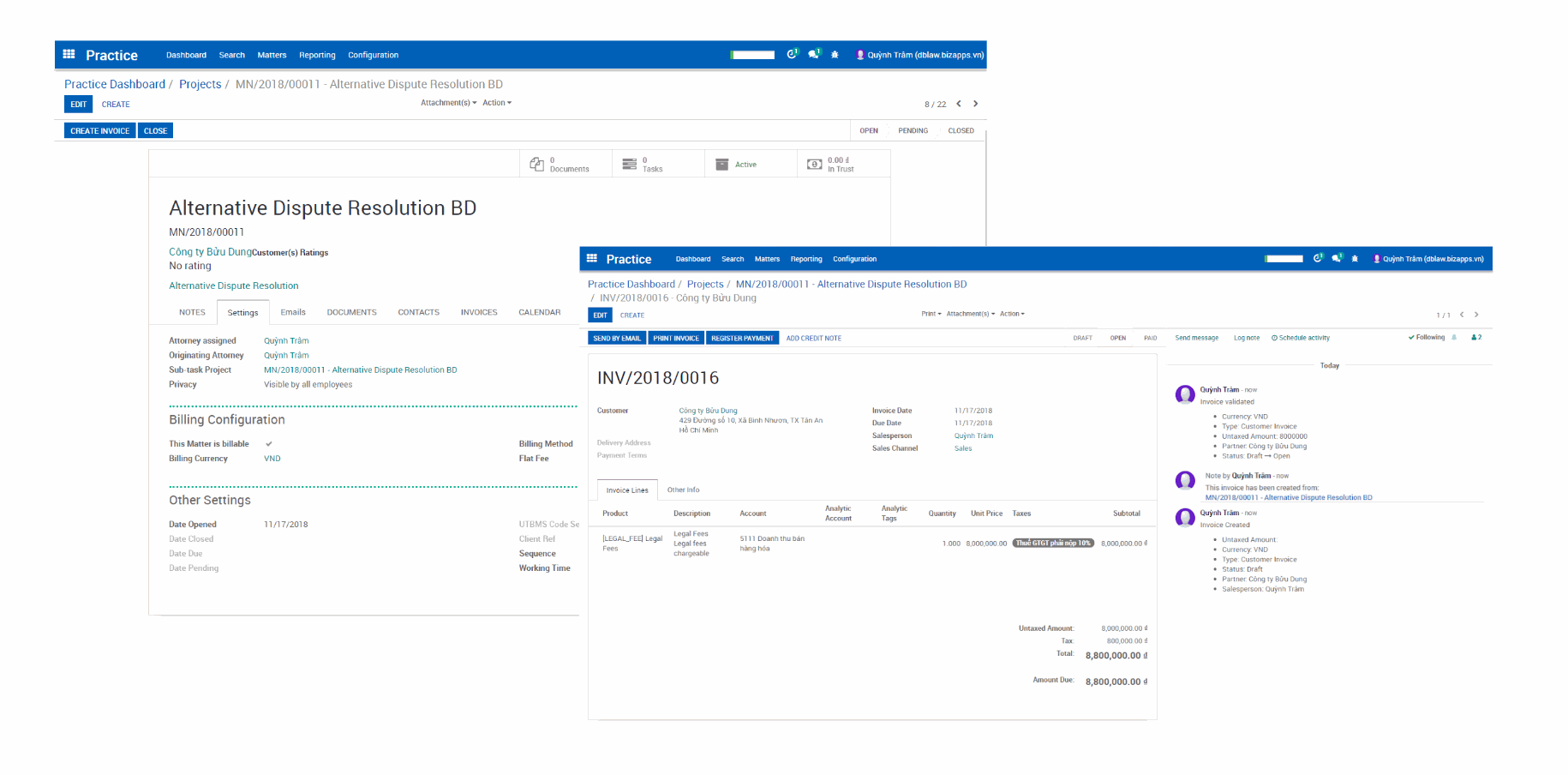Click the CREATE INVOICE button
Viewport: 1568px width, 775px height.
pyautogui.click(x=99, y=130)
